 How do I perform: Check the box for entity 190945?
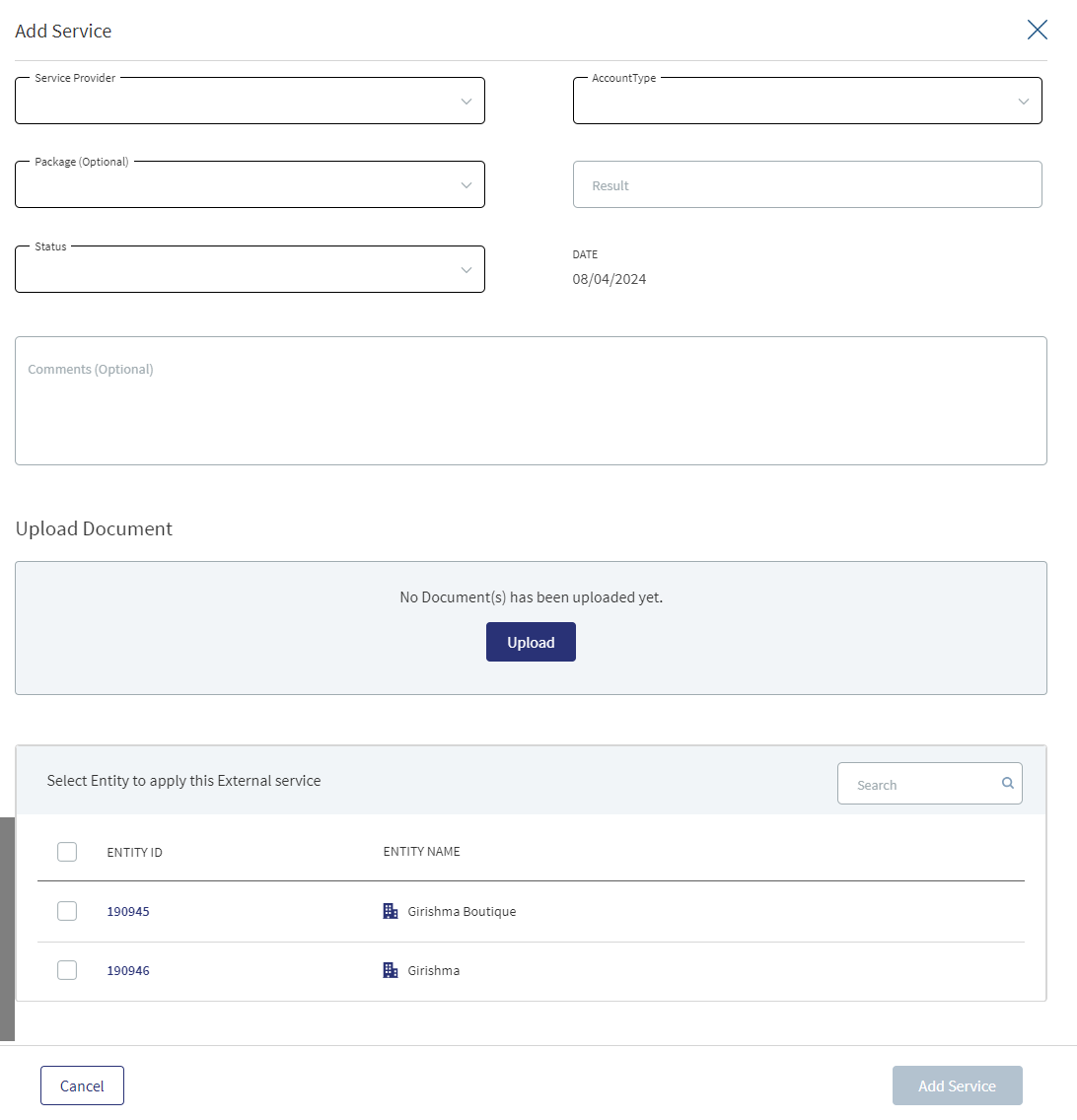point(67,911)
